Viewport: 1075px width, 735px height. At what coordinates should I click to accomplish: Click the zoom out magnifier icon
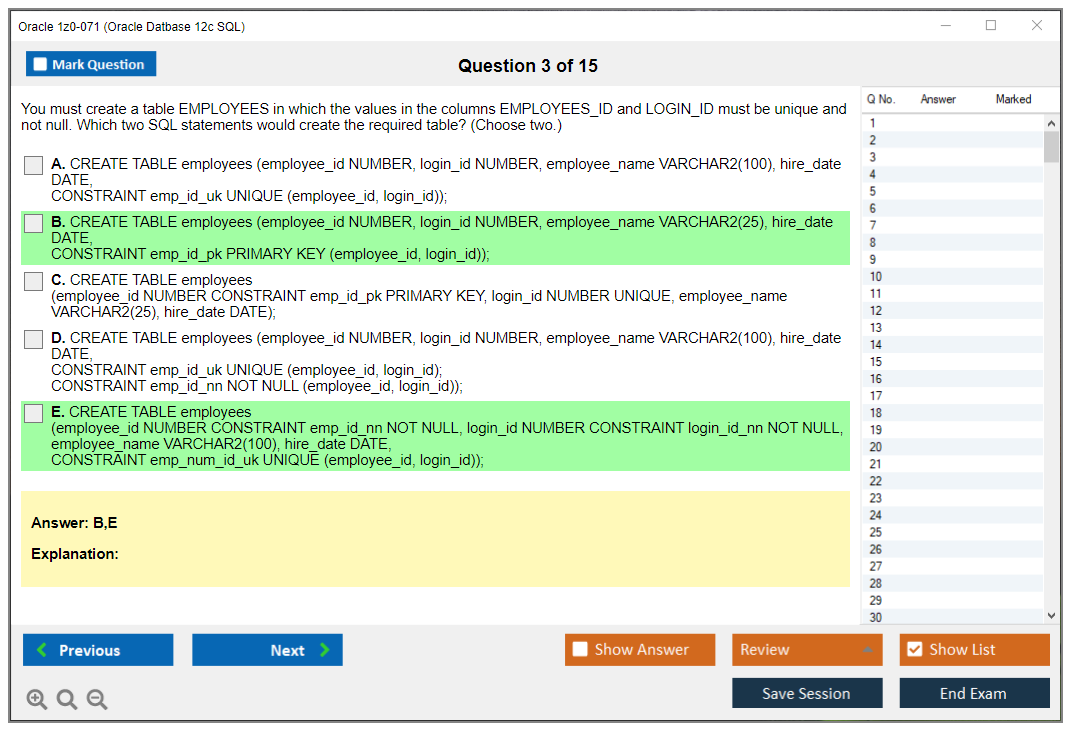tap(97, 700)
